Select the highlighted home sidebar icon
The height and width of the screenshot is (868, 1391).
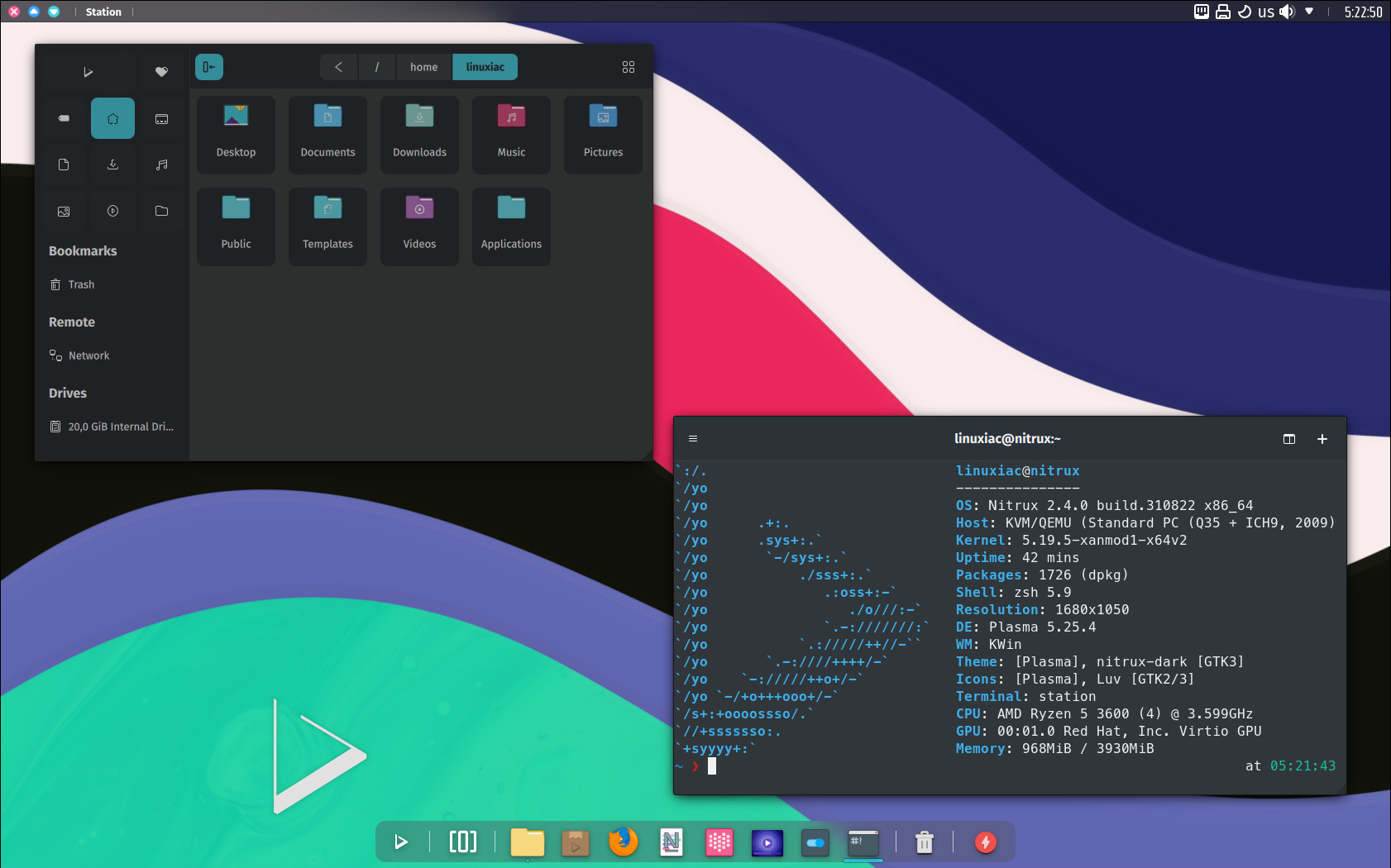point(112,118)
